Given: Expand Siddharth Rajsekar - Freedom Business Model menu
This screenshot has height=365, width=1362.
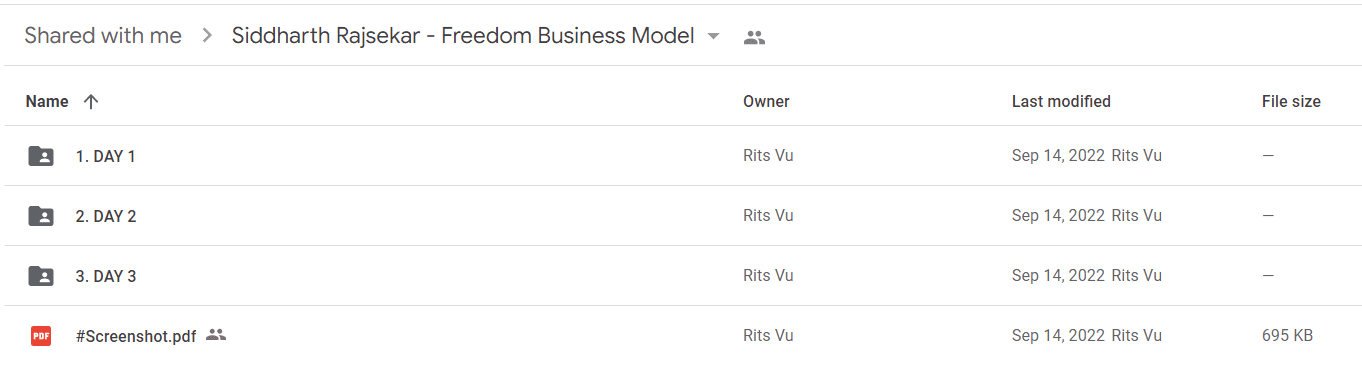Looking at the screenshot, I should tap(463, 36).
